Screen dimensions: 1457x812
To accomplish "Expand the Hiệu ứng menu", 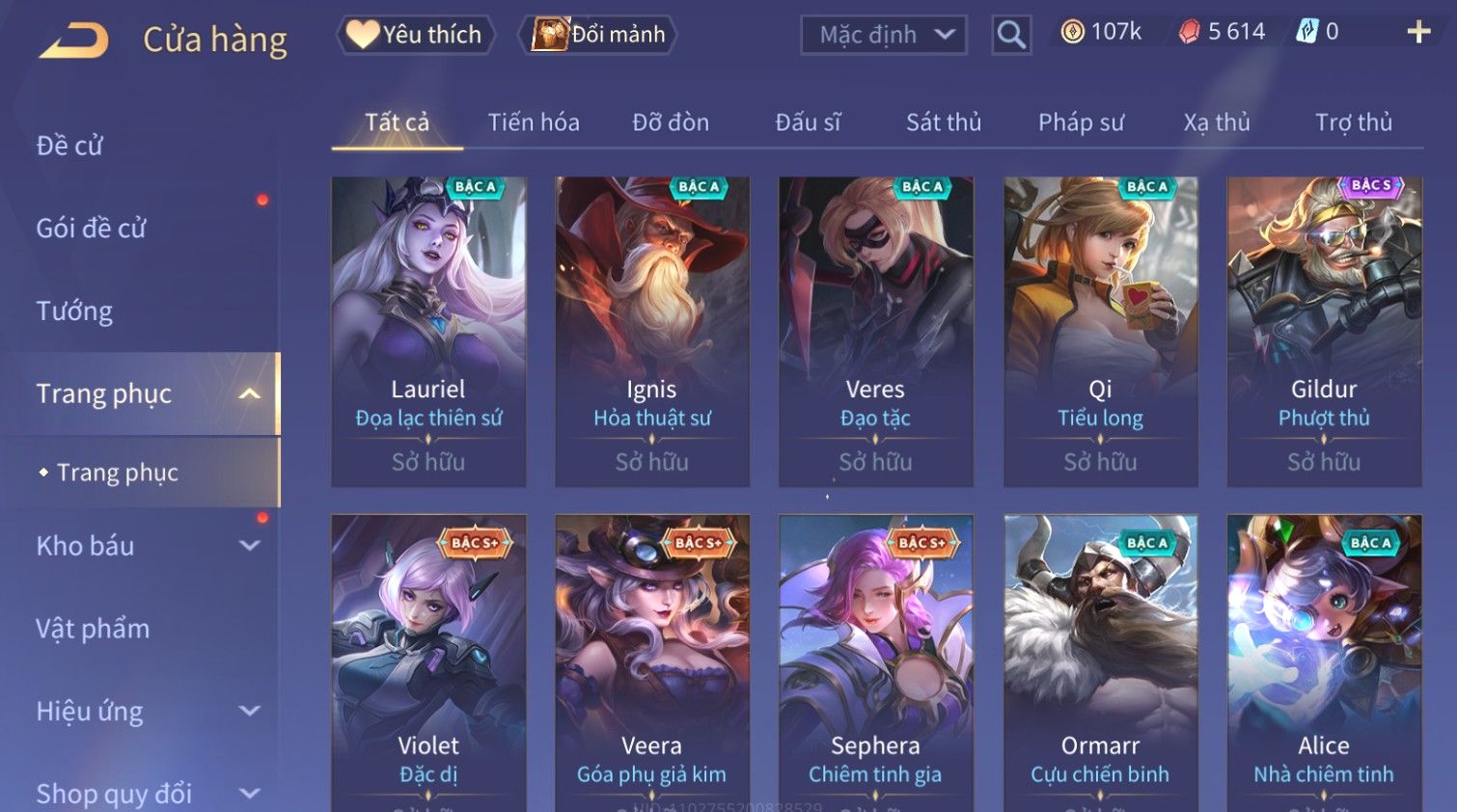I will (x=250, y=712).
